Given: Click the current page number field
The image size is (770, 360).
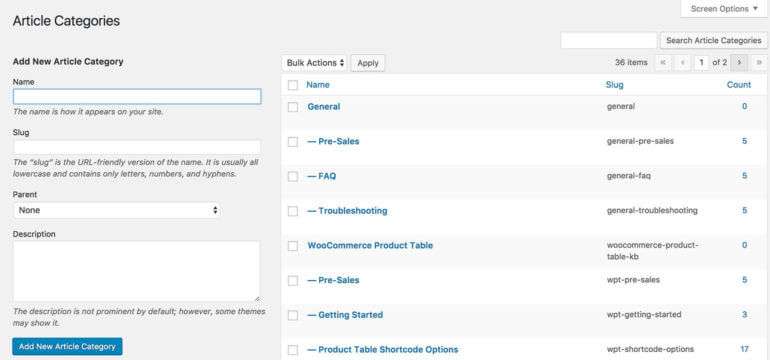Looking at the screenshot, I should coord(702,63).
